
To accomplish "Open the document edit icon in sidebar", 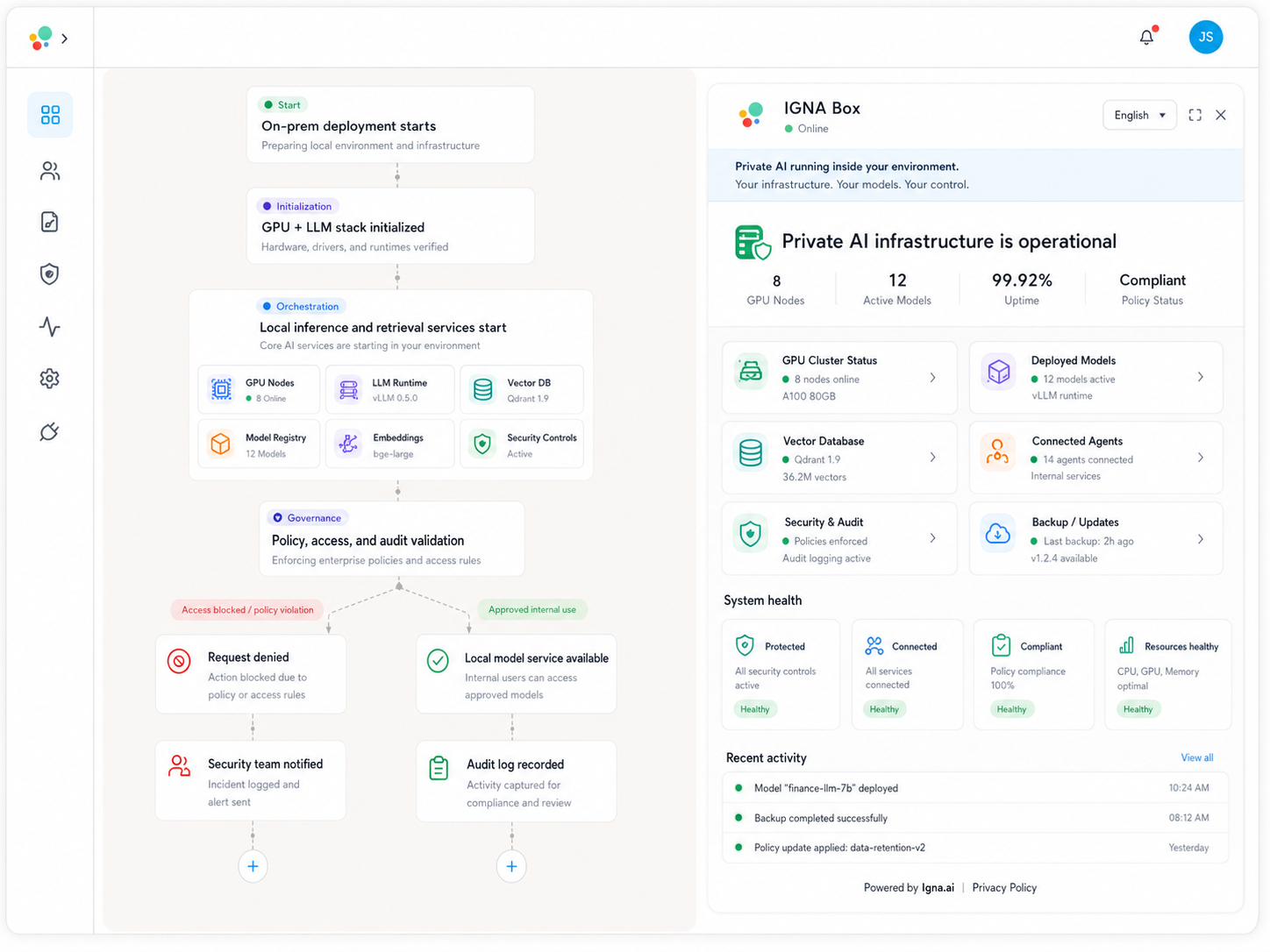I will point(50,222).
